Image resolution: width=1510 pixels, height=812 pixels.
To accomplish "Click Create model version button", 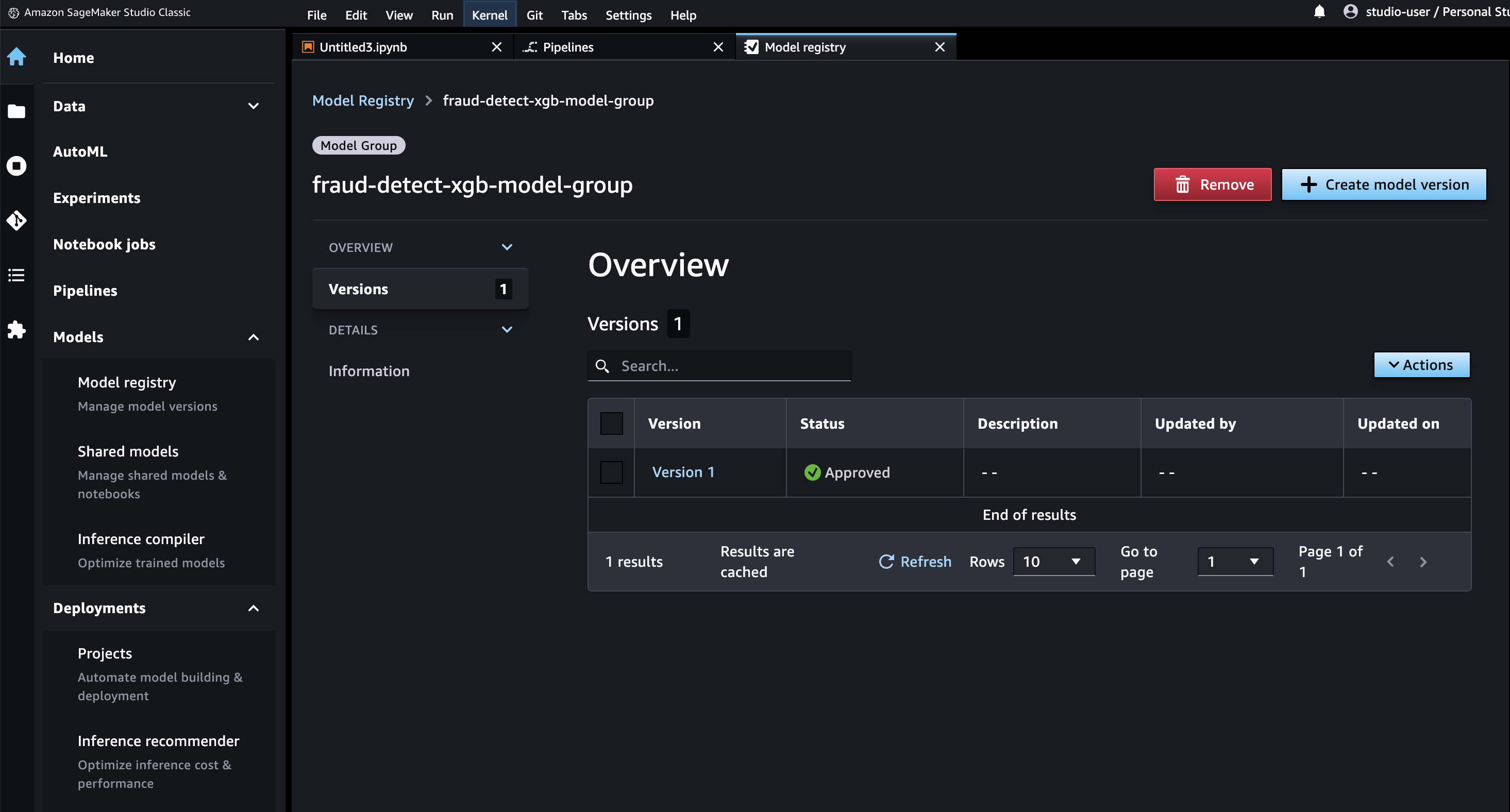I will [x=1383, y=184].
